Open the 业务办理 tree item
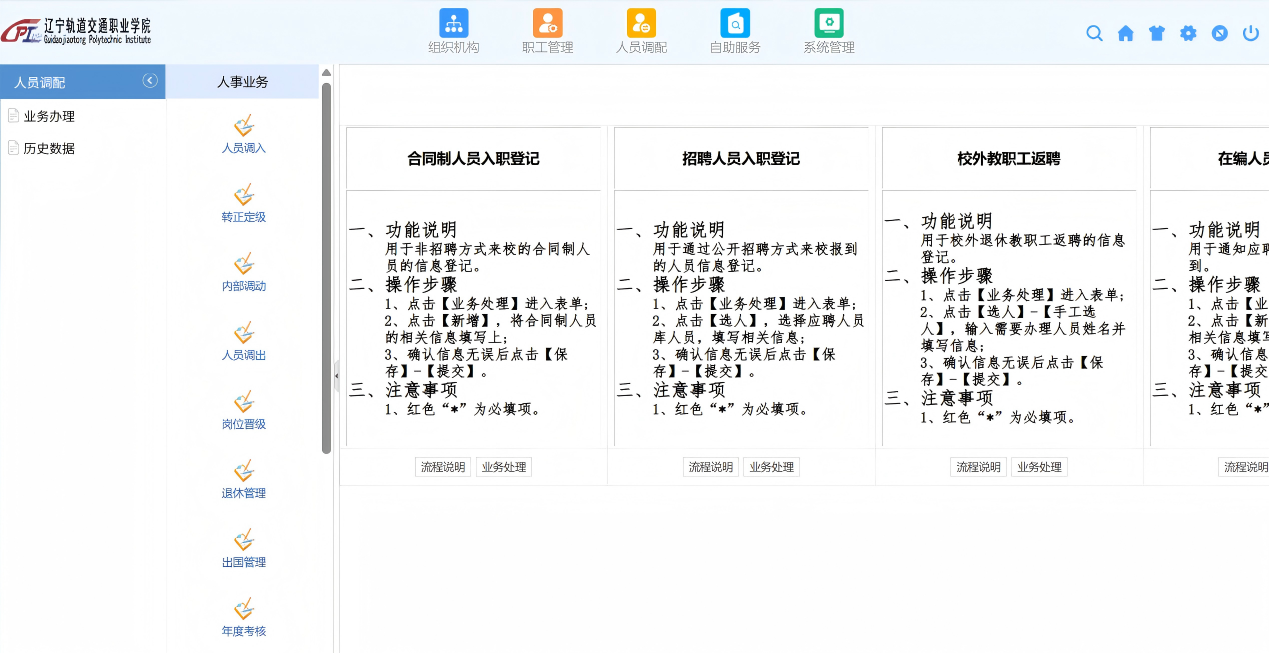This screenshot has width=1269, height=653. [x=49, y=116]
